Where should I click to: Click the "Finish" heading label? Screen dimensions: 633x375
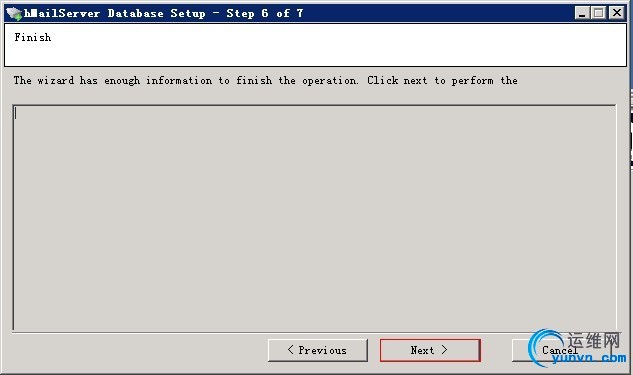click(33, 38)
